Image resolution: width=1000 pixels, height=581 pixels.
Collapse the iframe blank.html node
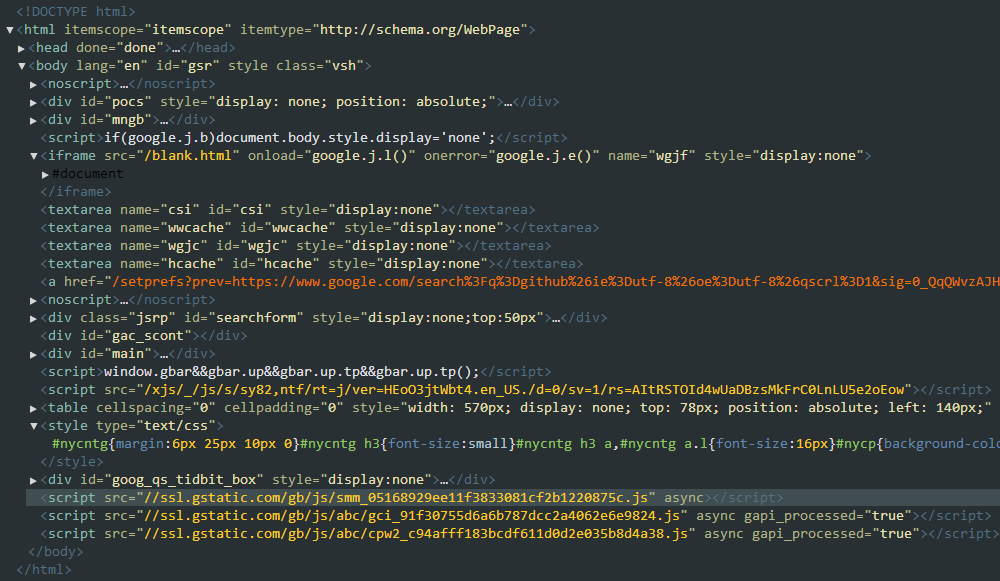(33, 155)
